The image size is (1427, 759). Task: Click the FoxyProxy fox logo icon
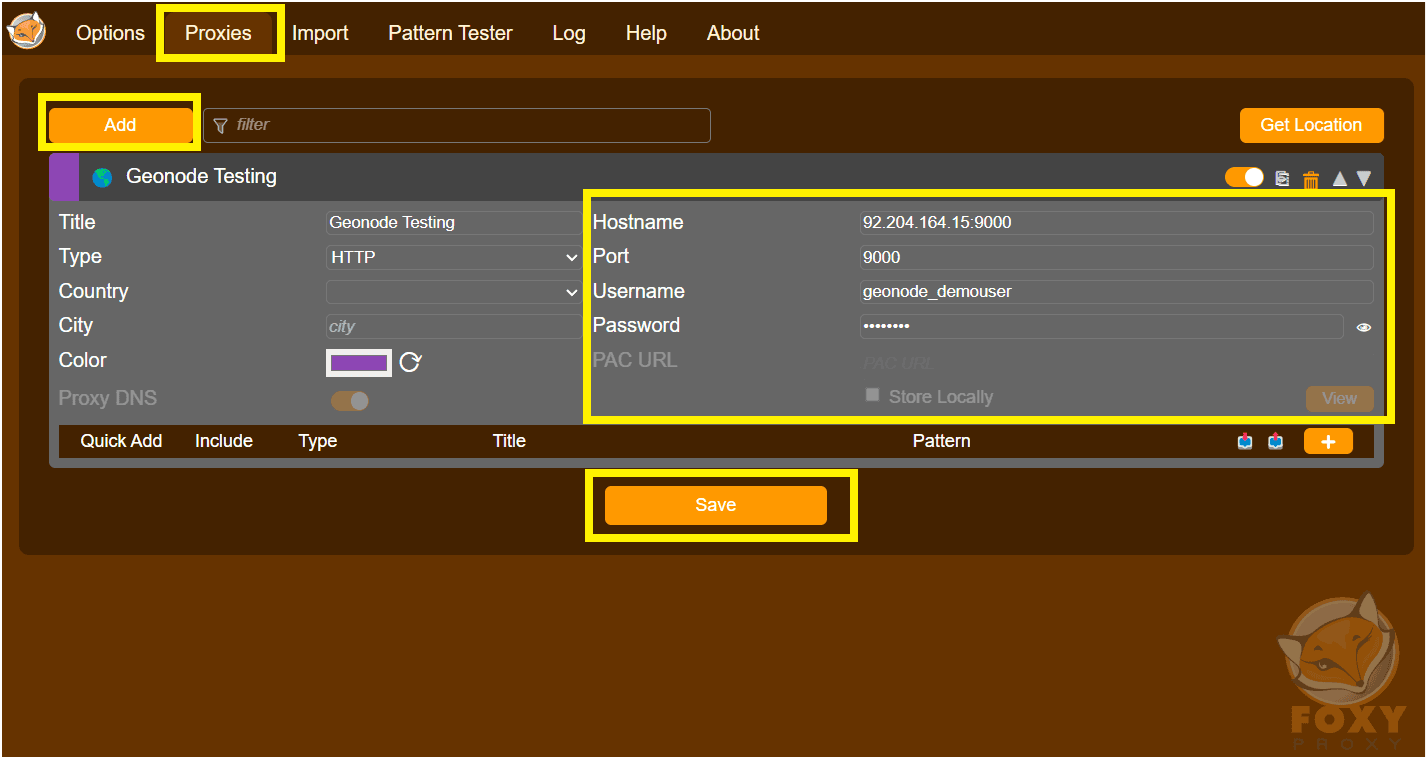coord(27,31)
